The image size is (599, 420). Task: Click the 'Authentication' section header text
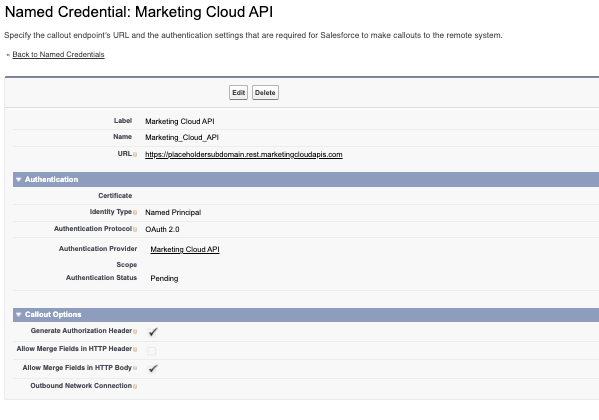[51, 179]
